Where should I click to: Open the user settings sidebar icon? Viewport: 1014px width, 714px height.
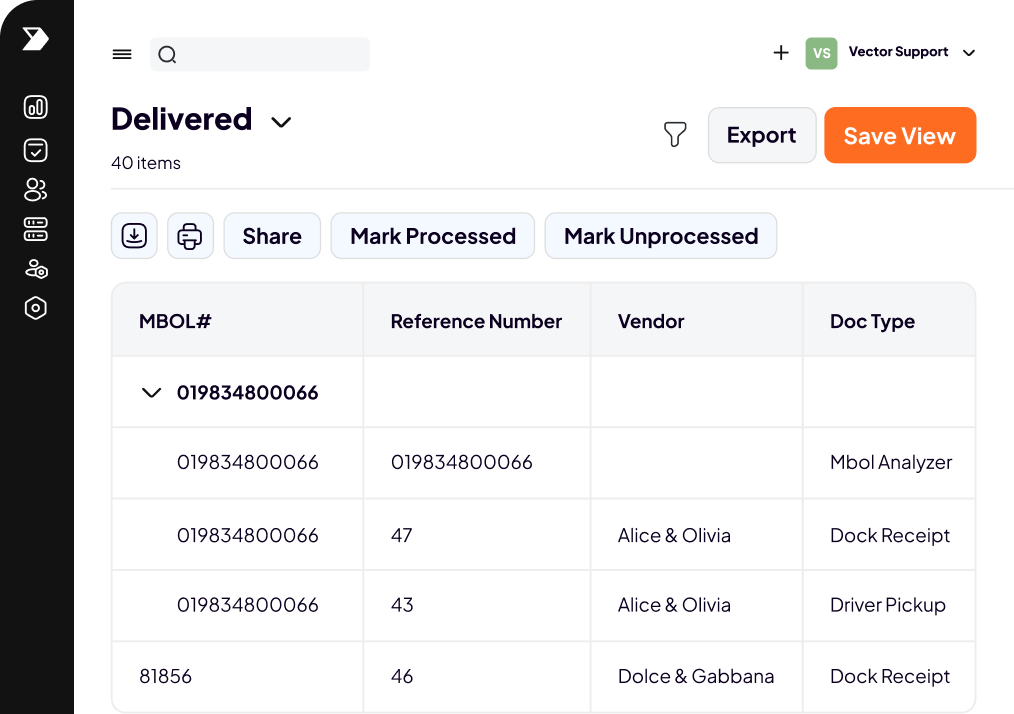pos(36,269)
